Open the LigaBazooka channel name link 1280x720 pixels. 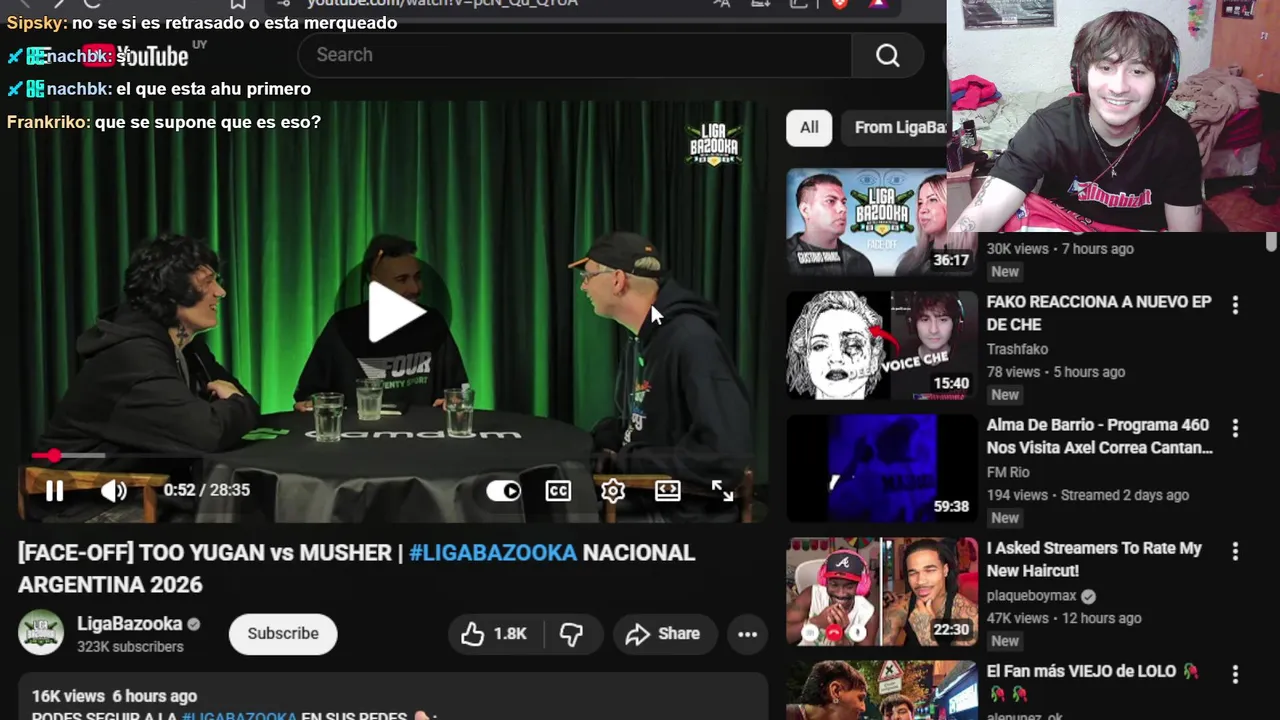pyautogui.click(x=130, y=624)
